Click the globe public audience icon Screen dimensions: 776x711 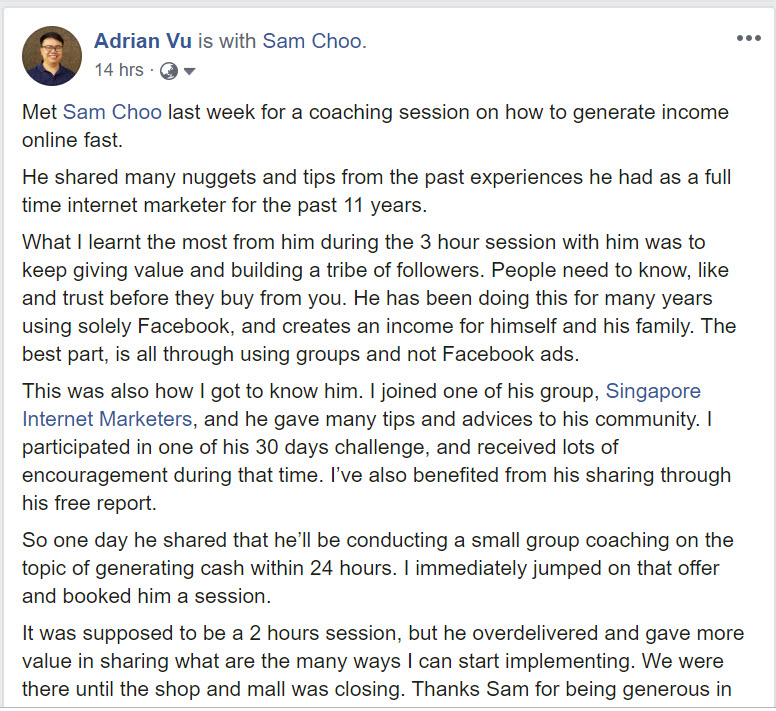pos(169,71)
